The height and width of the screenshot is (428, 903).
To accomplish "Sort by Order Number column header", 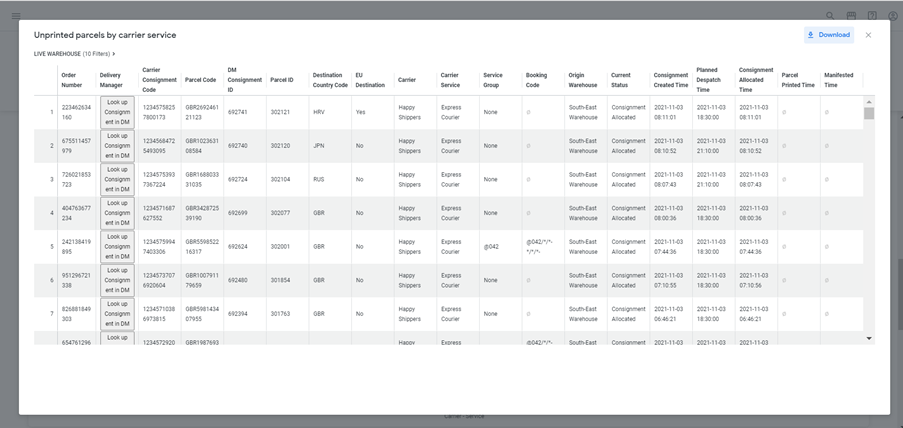I will [x=72, y=80].
